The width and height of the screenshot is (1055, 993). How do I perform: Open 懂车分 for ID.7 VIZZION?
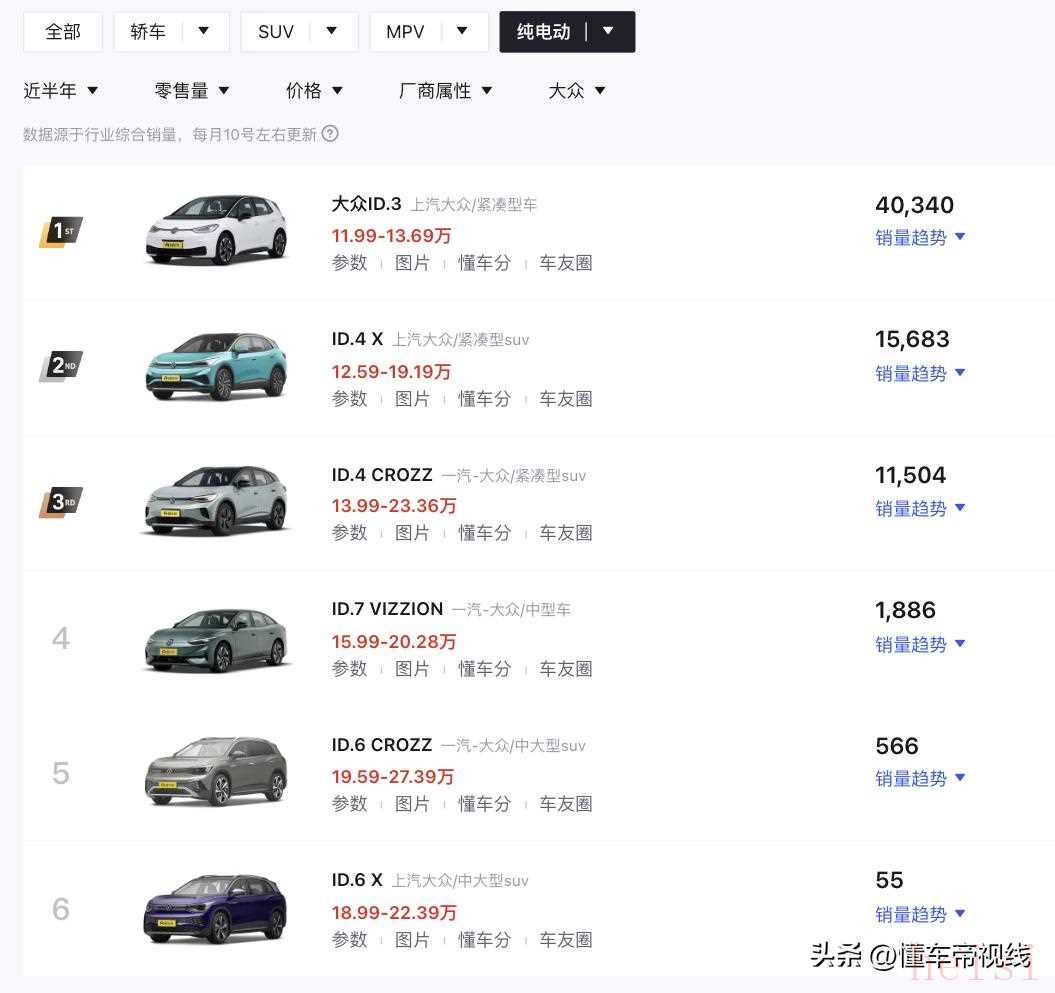tap(484, 669)
